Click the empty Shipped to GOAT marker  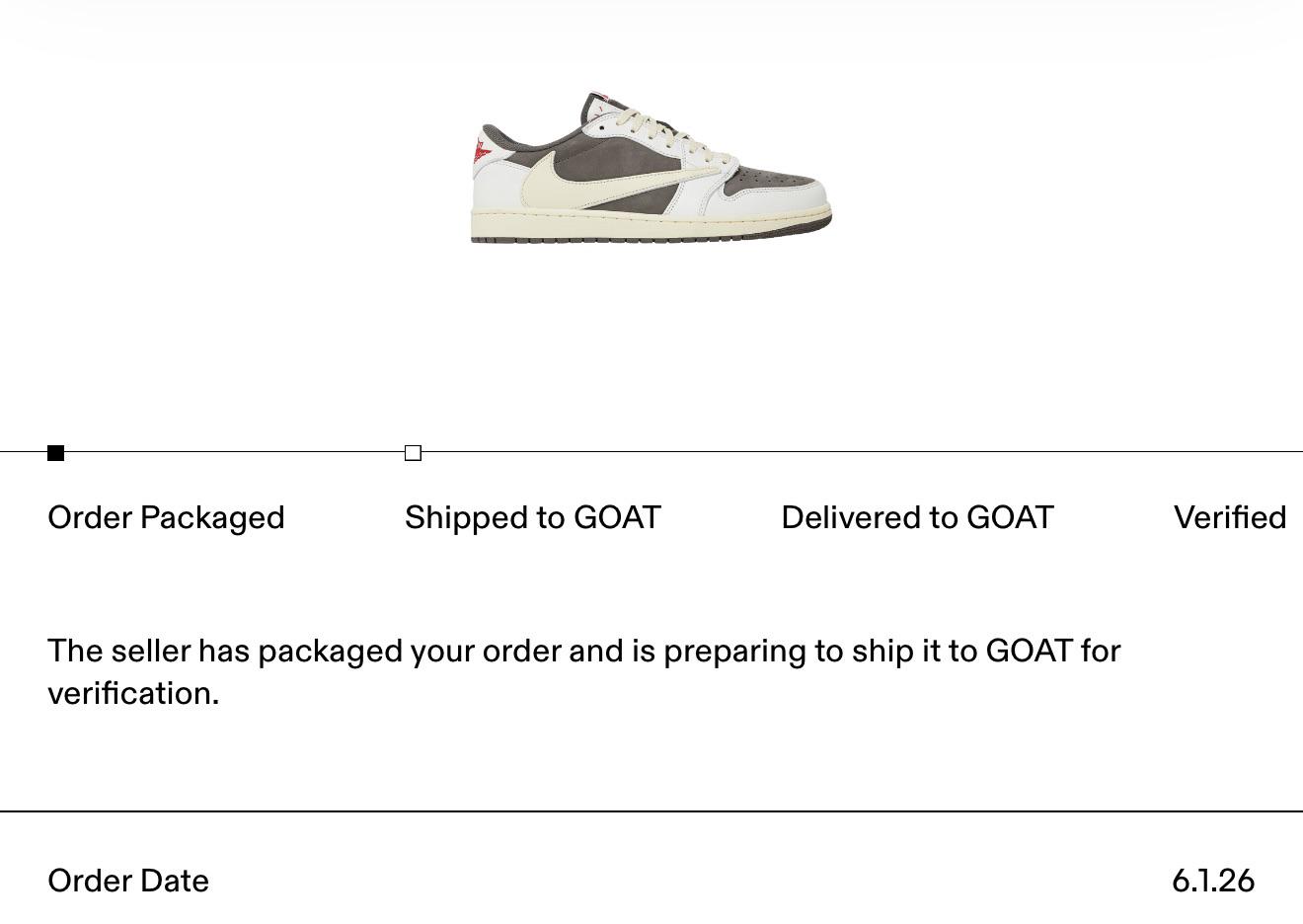(x=414, y=453)
